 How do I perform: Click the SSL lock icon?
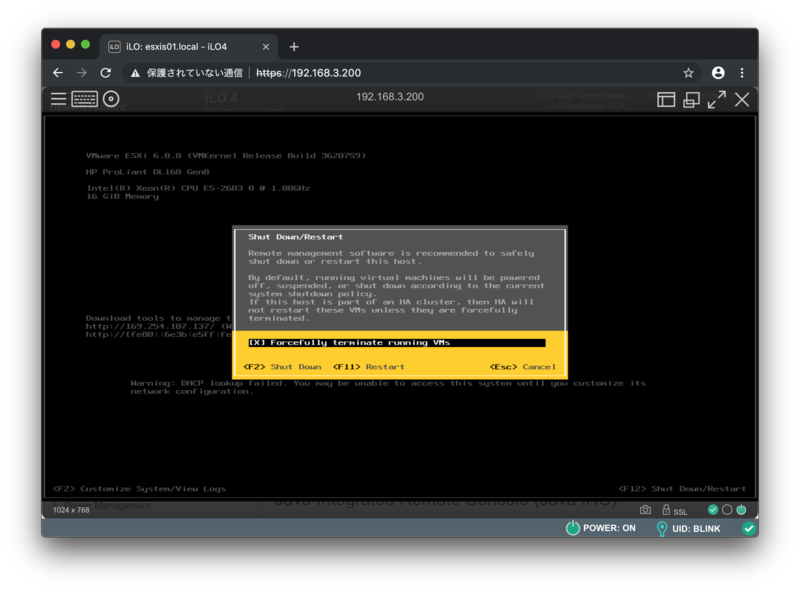[666, 510]
